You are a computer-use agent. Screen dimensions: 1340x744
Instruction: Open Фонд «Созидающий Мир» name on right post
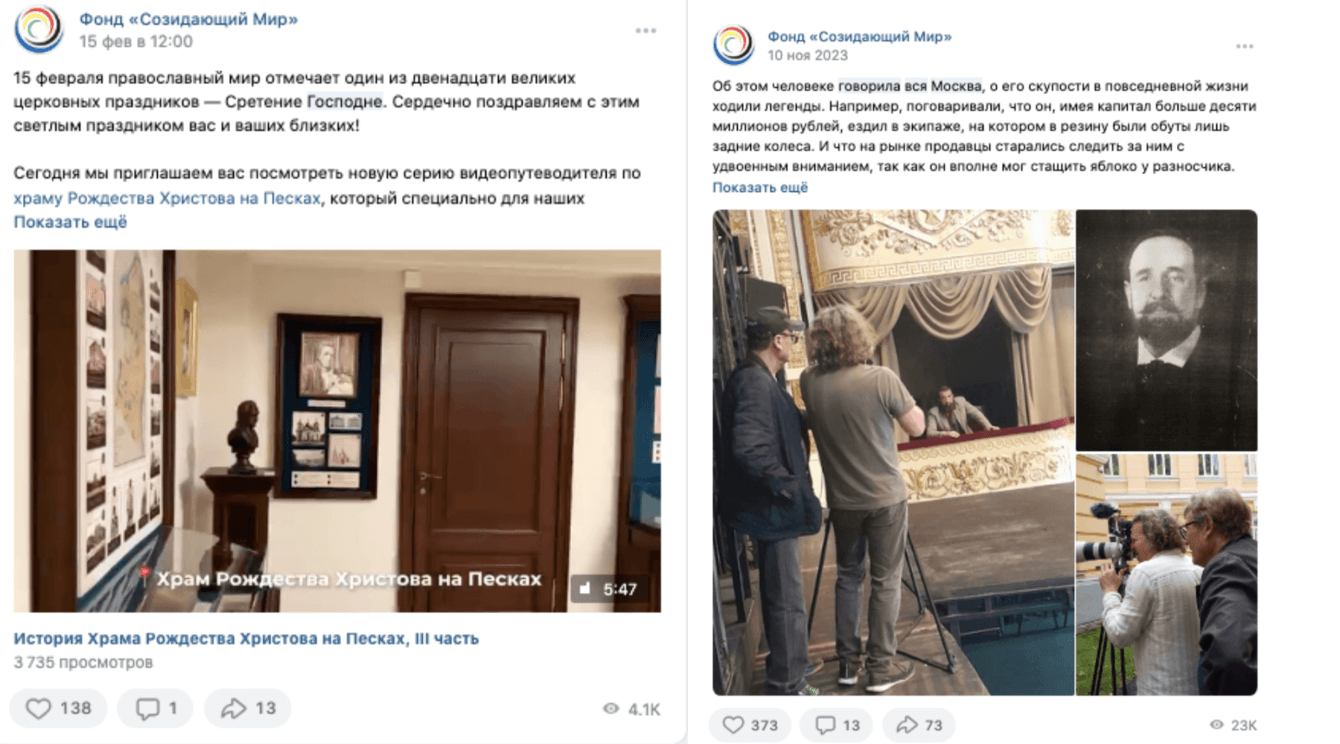pos(860,37)
